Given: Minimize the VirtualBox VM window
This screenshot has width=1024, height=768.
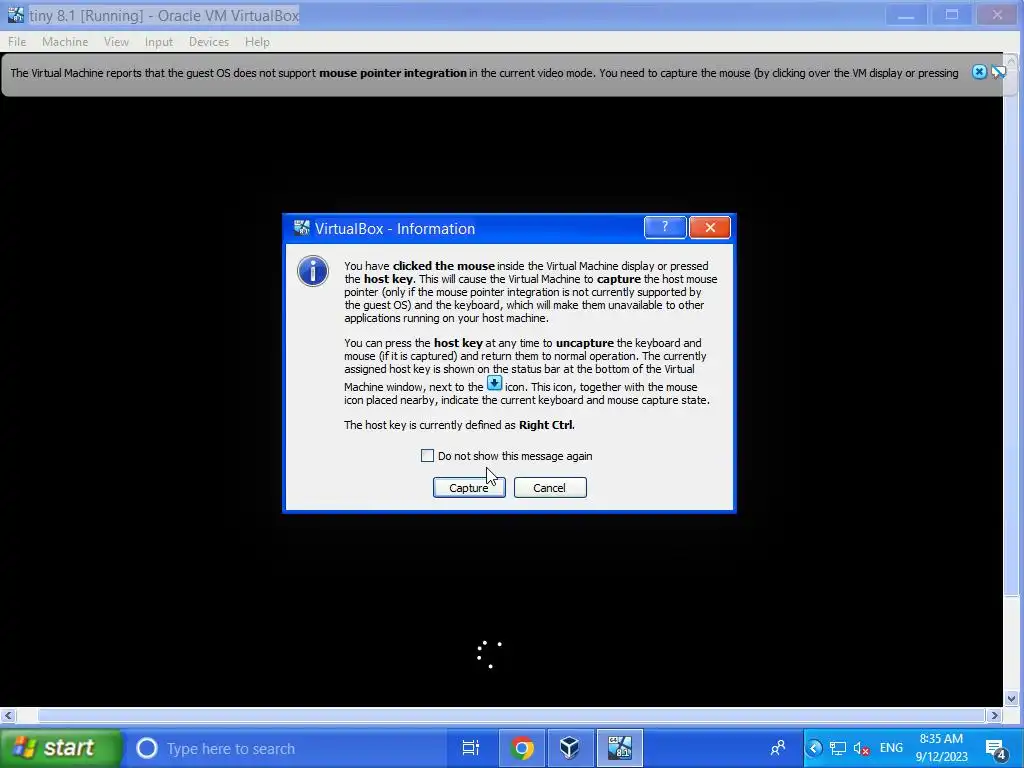Looking at the screenshot, I should (906, 15).
